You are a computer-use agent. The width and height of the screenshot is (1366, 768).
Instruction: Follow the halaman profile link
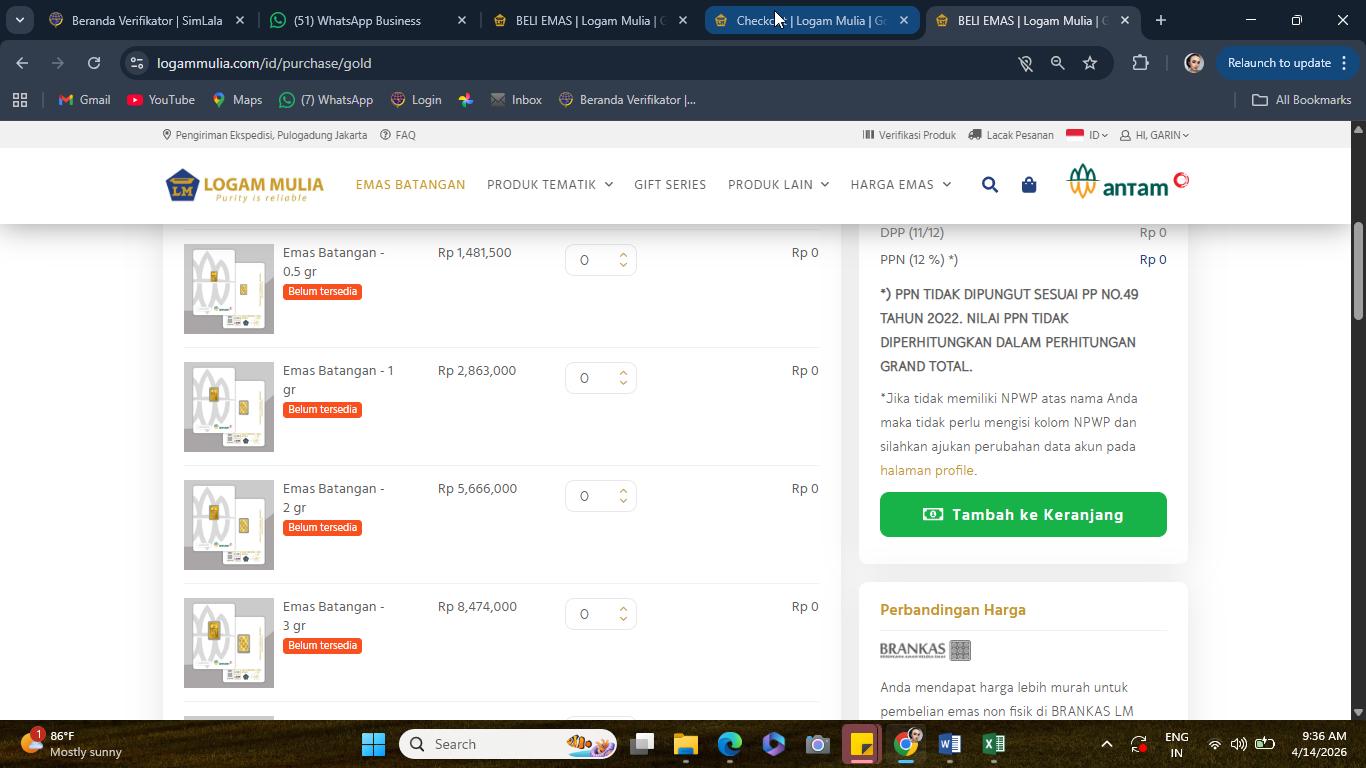[927, 470]
